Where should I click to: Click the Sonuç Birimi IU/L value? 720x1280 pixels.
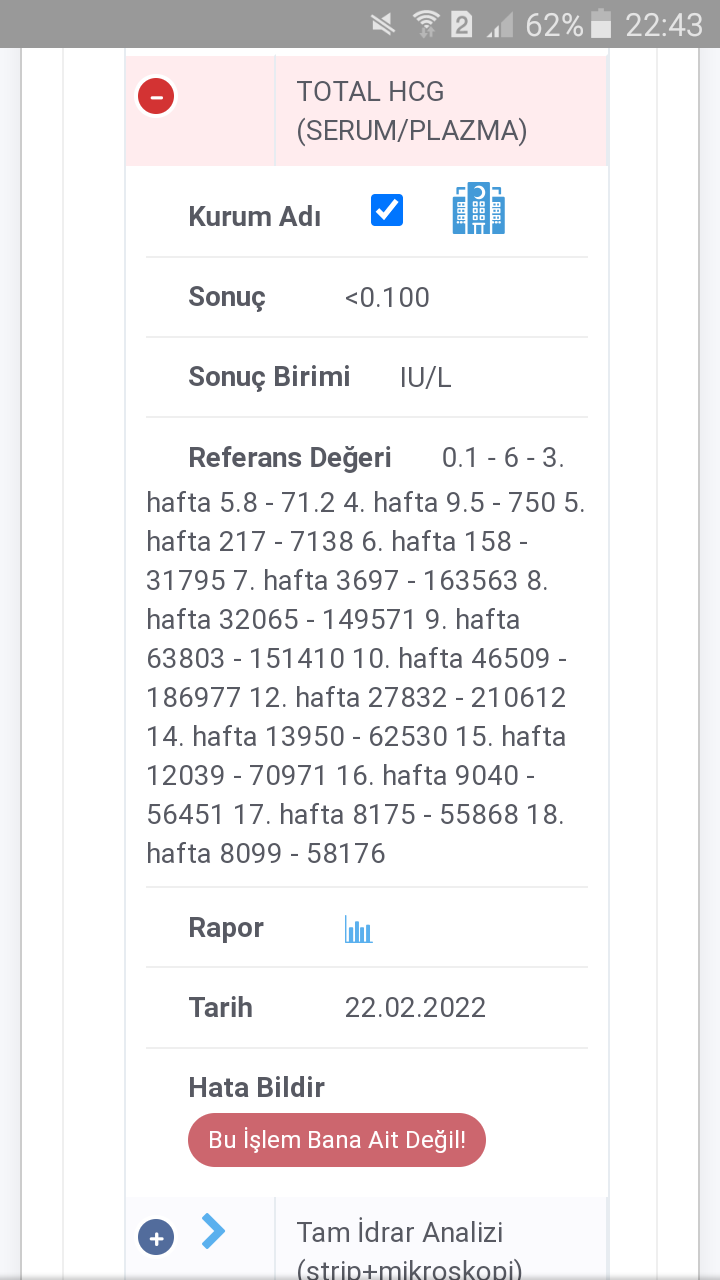pos(425,377)
